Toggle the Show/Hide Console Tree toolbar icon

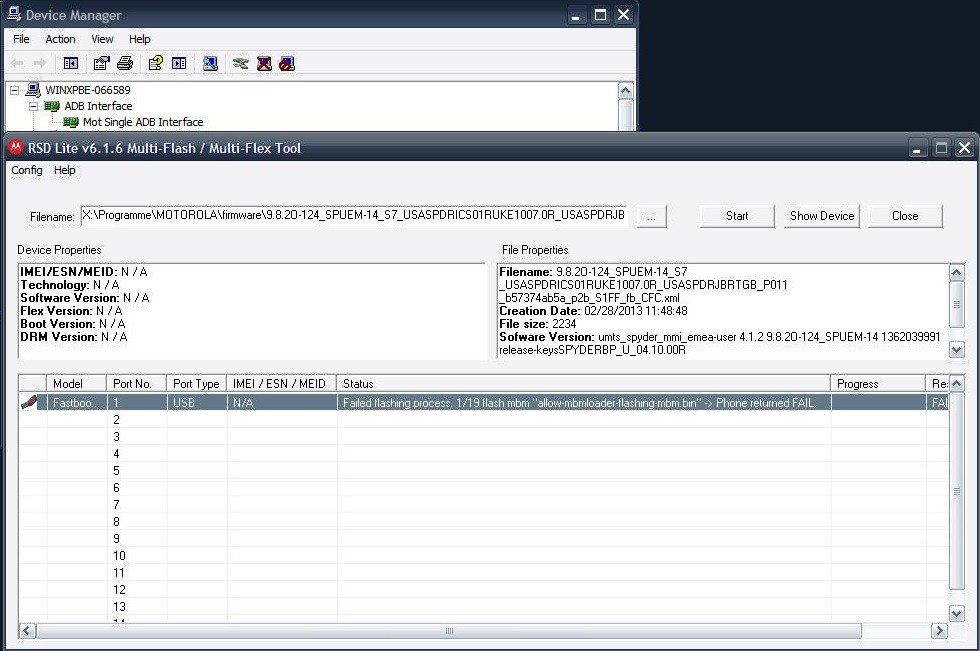[x=71, y=63]
